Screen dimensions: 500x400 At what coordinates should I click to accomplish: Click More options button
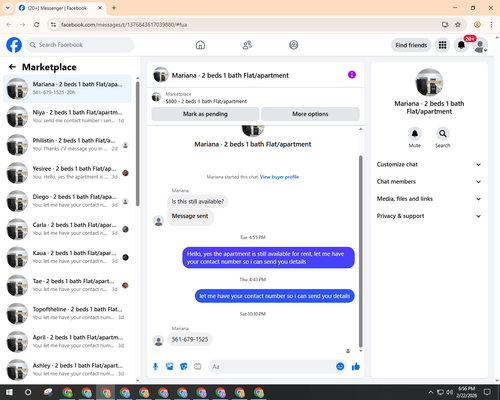[310, 114]
